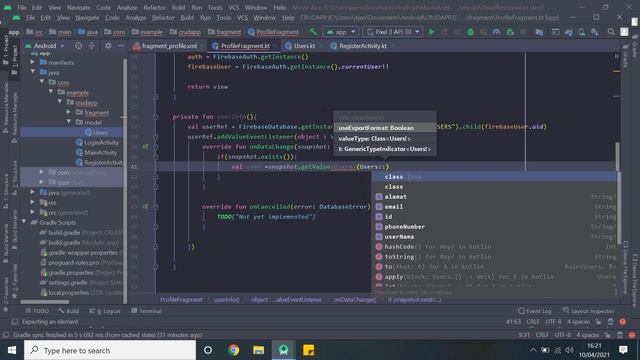Click the Windows taskbar search box

click(x=110, y=350)
